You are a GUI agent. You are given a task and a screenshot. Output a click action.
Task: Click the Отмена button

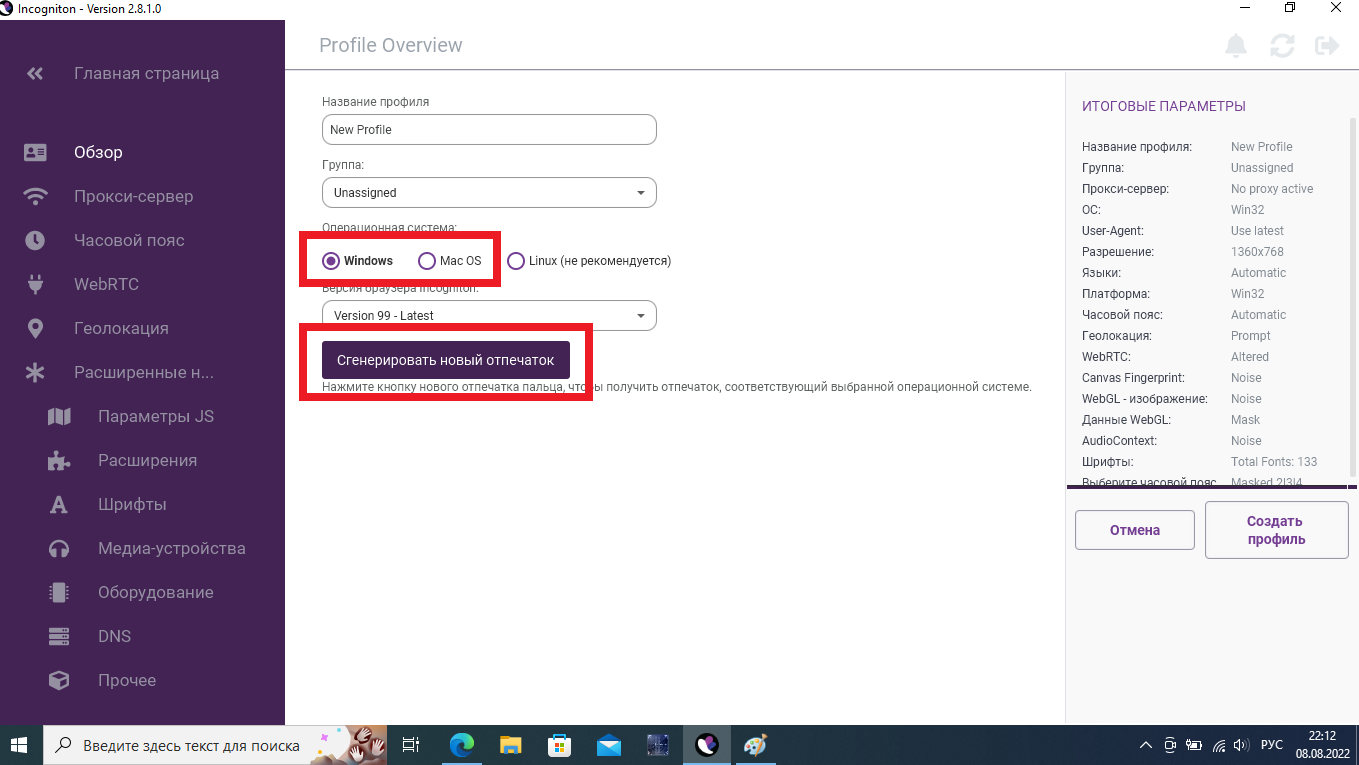(1135, 530)
